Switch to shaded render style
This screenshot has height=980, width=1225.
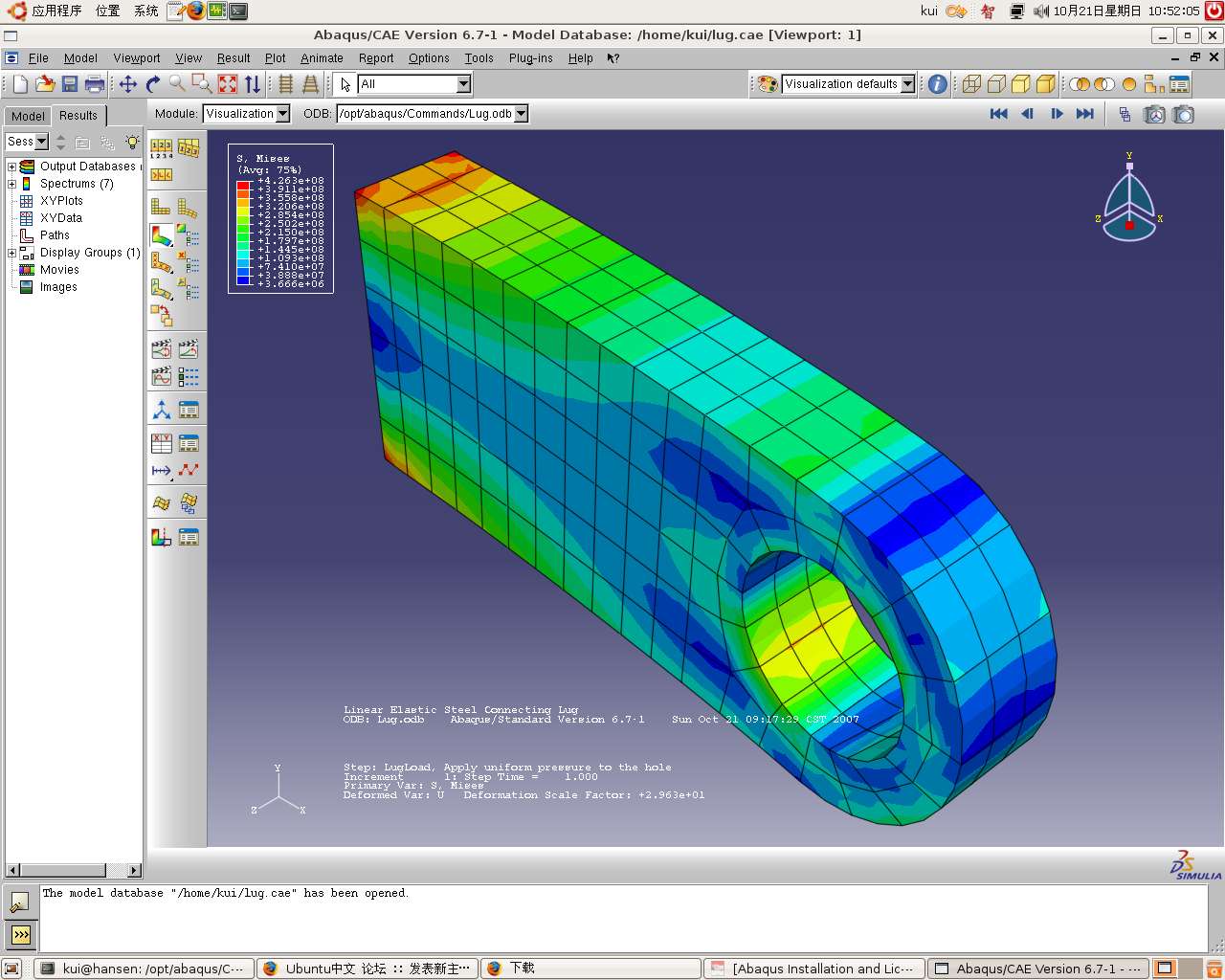(x=1046, y=84)
